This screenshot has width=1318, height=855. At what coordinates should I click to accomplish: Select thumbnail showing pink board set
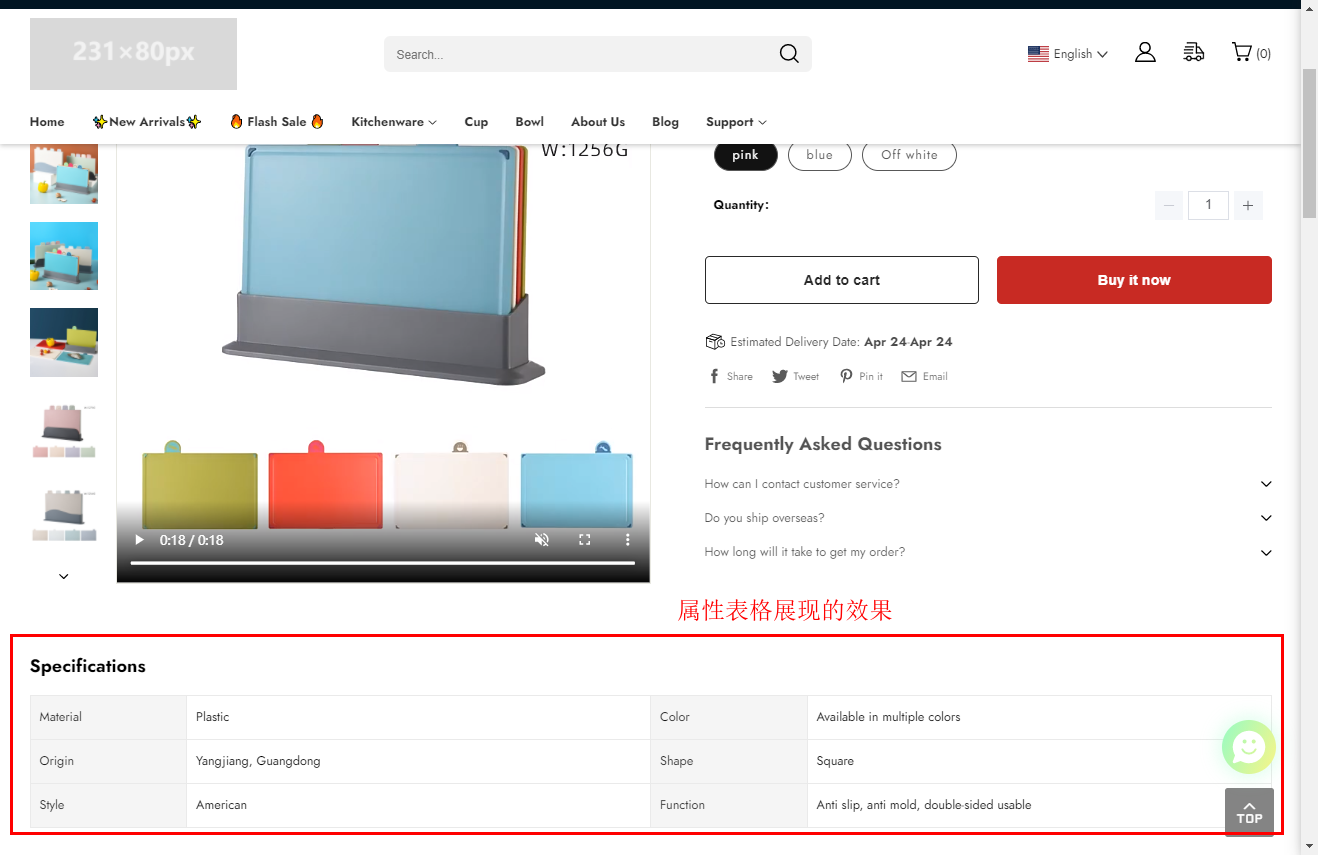point(64,429)
